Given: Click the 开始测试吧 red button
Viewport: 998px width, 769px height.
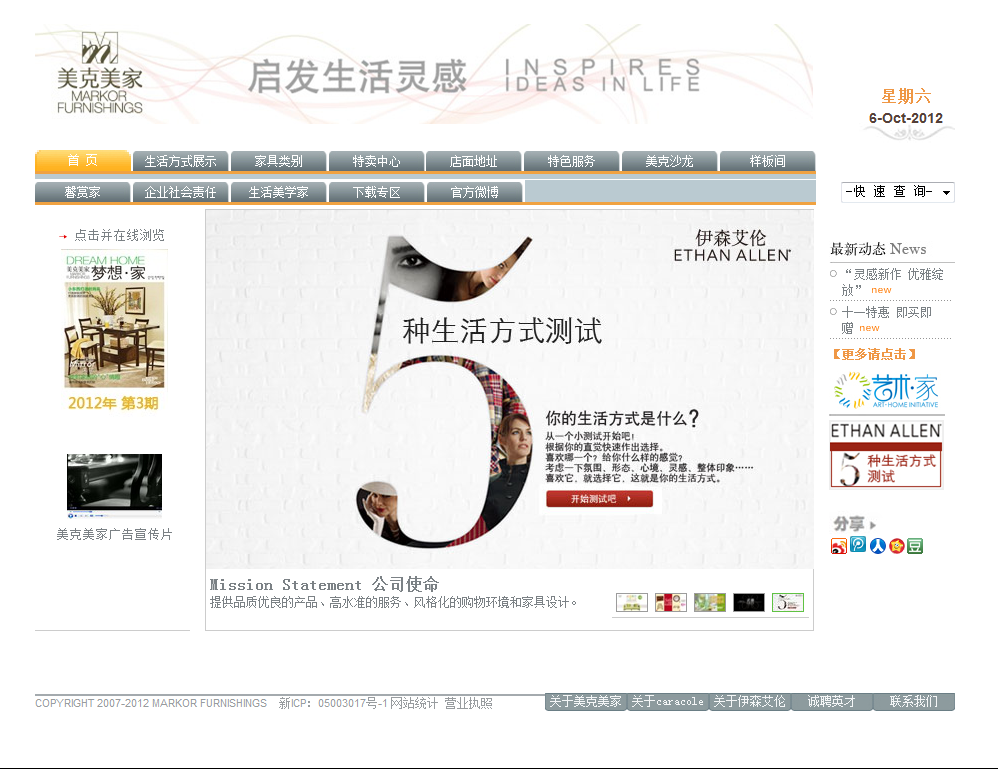Looking at the screenshot, I should (600, 498).
